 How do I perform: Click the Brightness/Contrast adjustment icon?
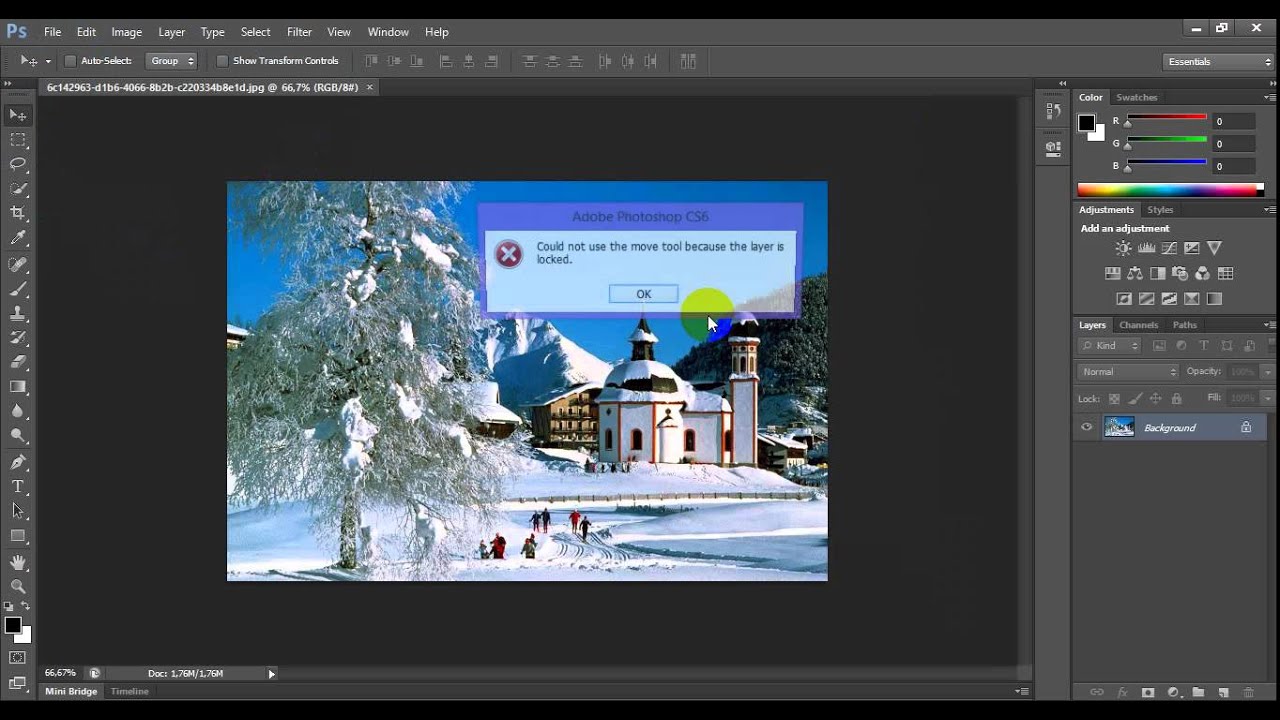pyautogui.click(x=1123, y=248)
